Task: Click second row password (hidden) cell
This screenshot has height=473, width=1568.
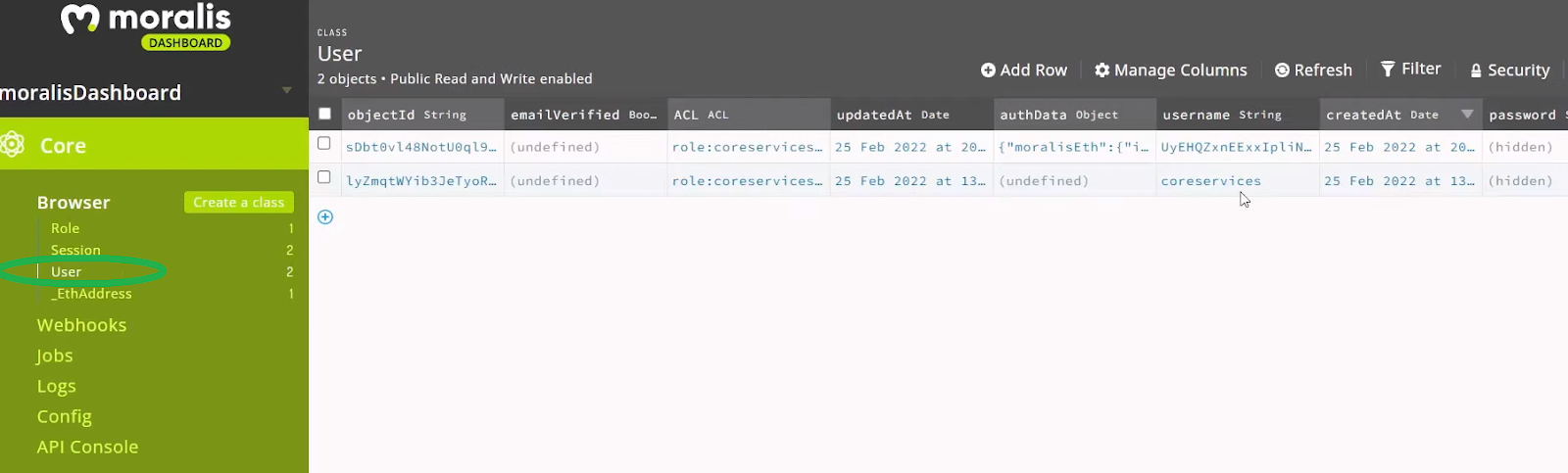Action: point(1526,181)
